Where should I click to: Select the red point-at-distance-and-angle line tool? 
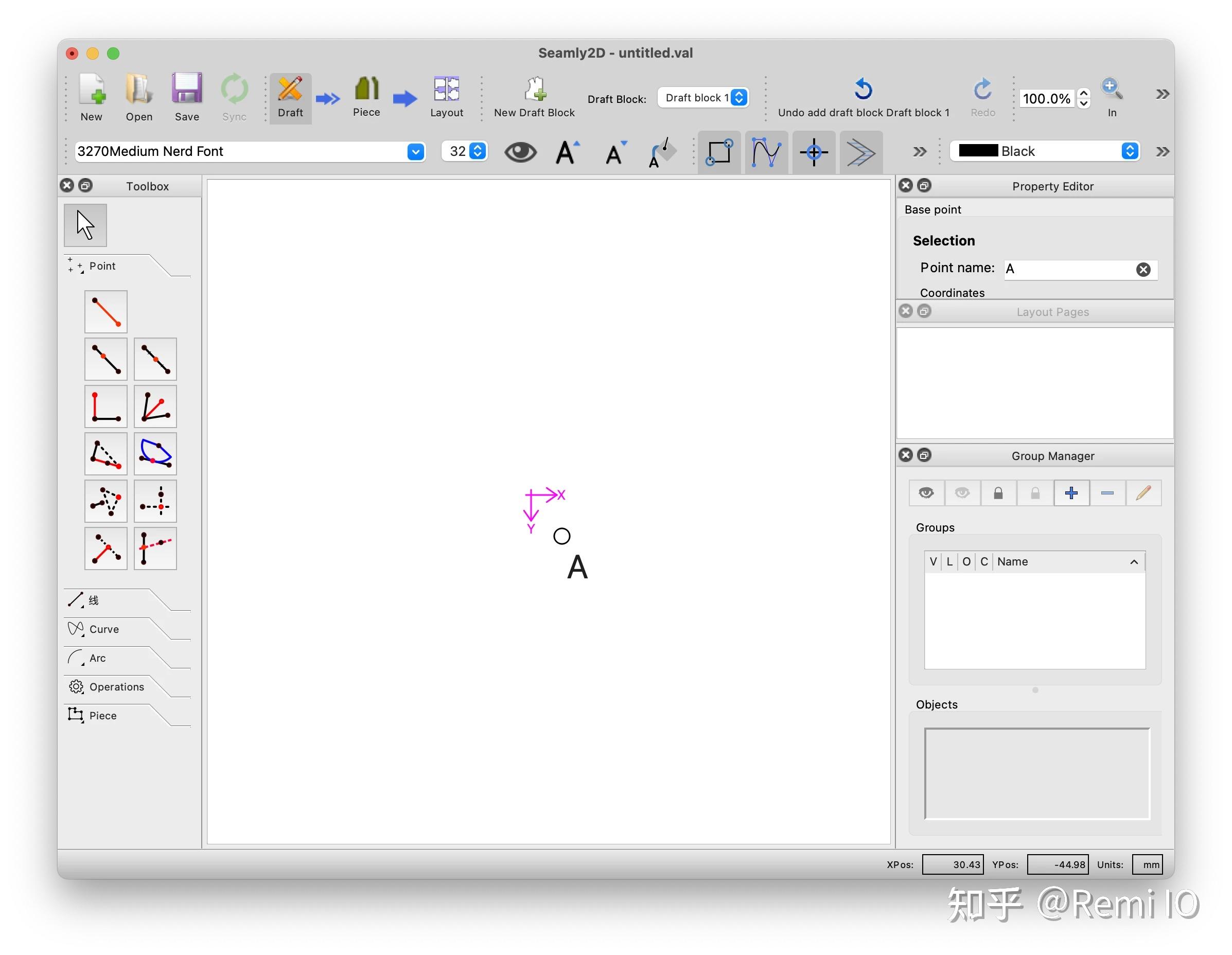106,311
